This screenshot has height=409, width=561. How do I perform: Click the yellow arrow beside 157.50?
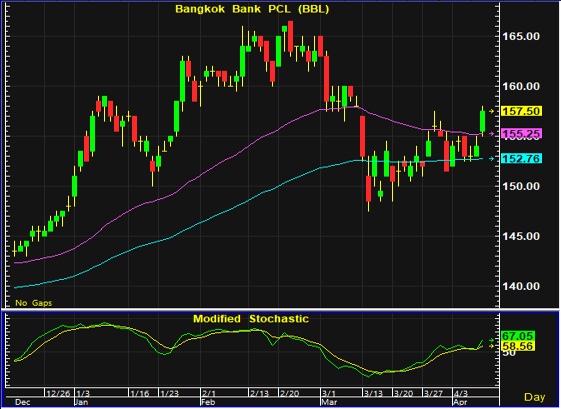pyautogui.click(x=492, y=111)
